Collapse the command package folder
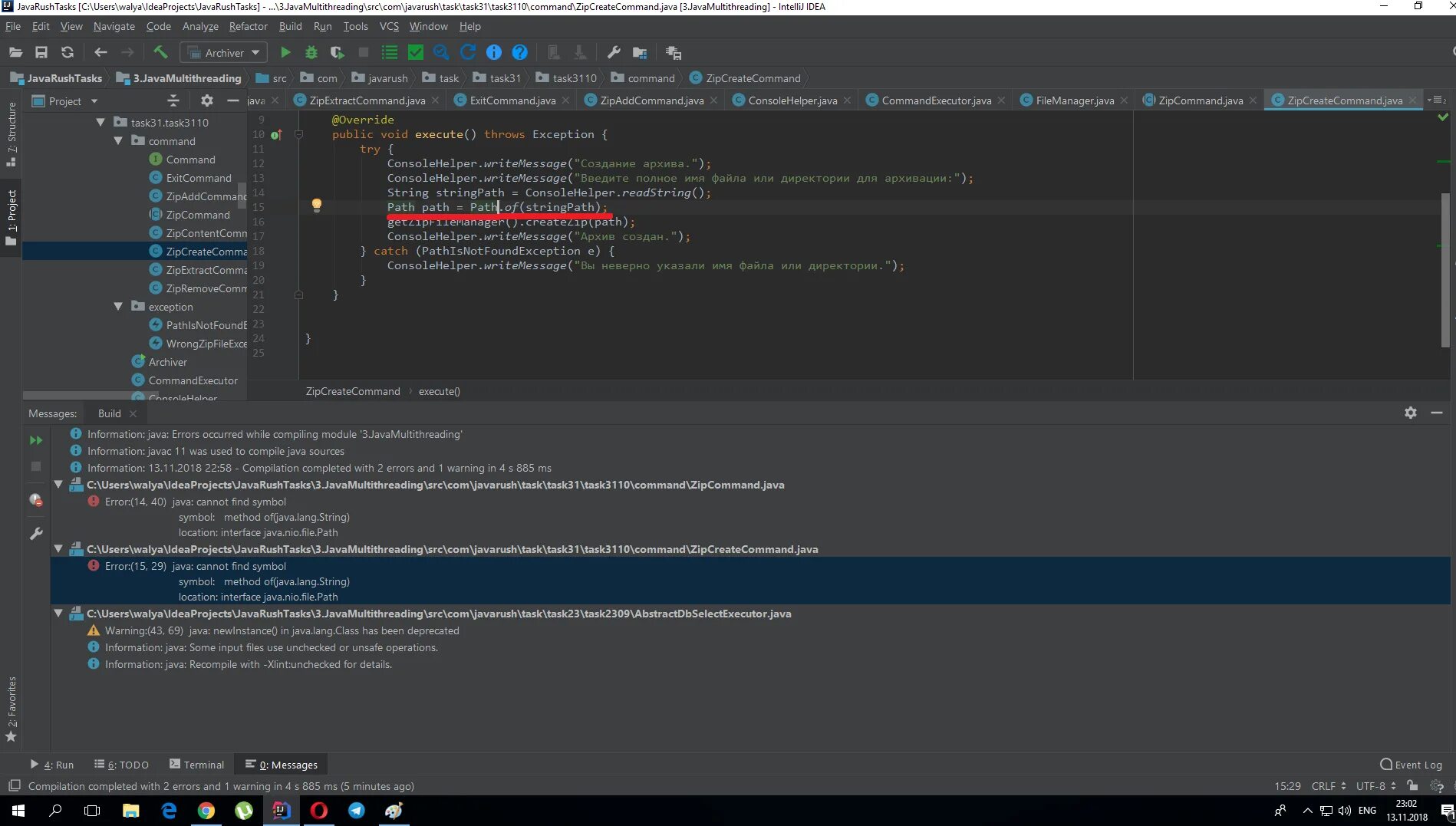Viewport: 1456px width, 826px height. (x=118, y=140)
